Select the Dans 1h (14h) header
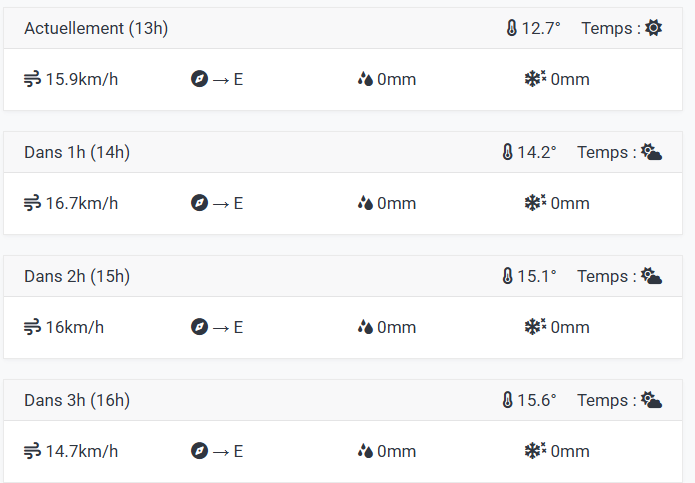 (x=77, y=152)
